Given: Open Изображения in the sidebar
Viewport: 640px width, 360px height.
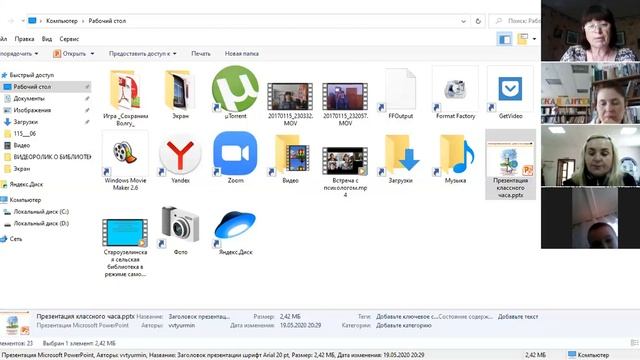Looking at the screenshot, I should 32,110.
